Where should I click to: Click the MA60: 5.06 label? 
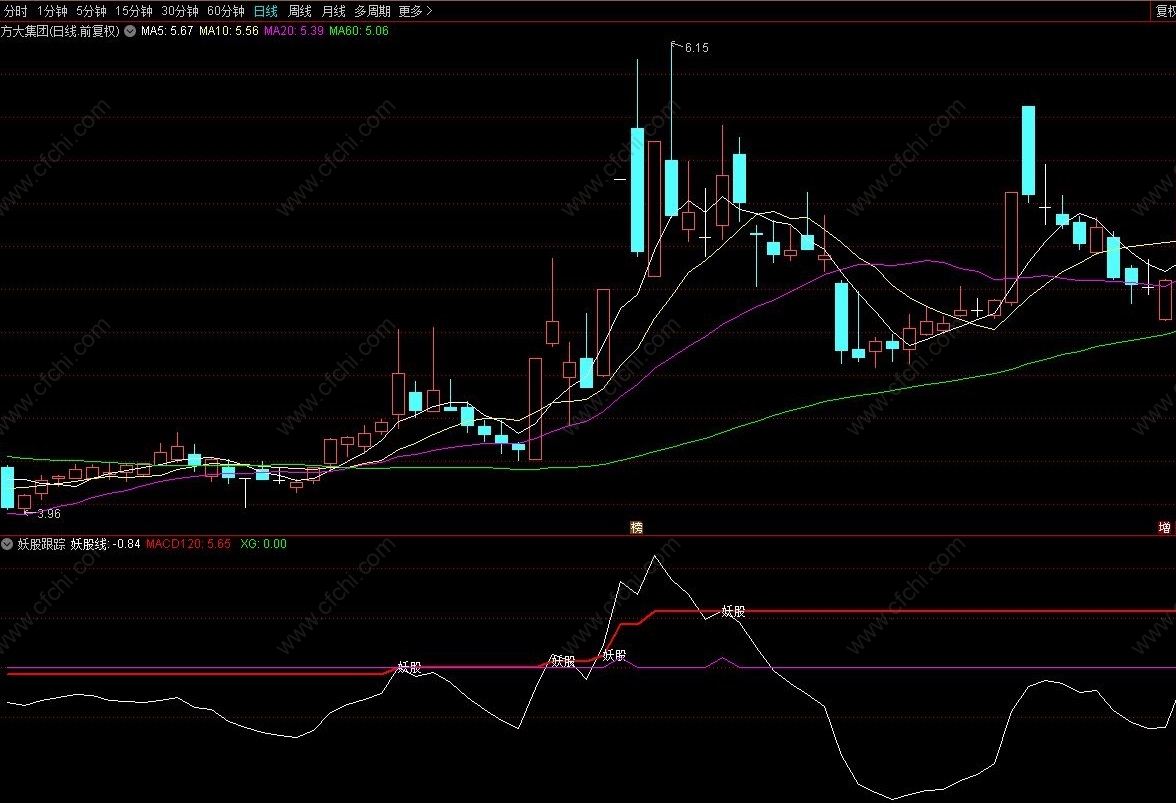coord(359,31)
